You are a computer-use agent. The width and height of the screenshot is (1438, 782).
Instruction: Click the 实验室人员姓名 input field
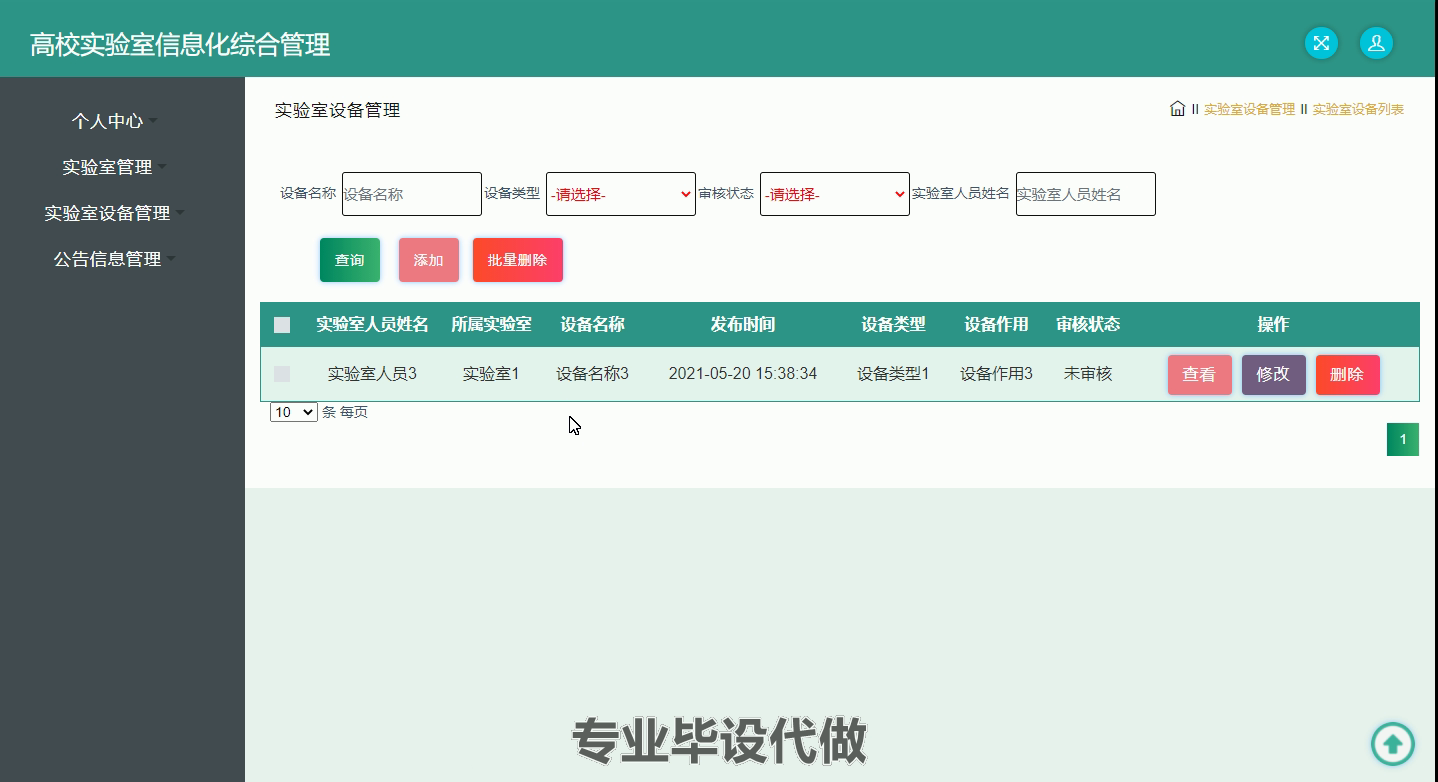[x=1086, y=194]
